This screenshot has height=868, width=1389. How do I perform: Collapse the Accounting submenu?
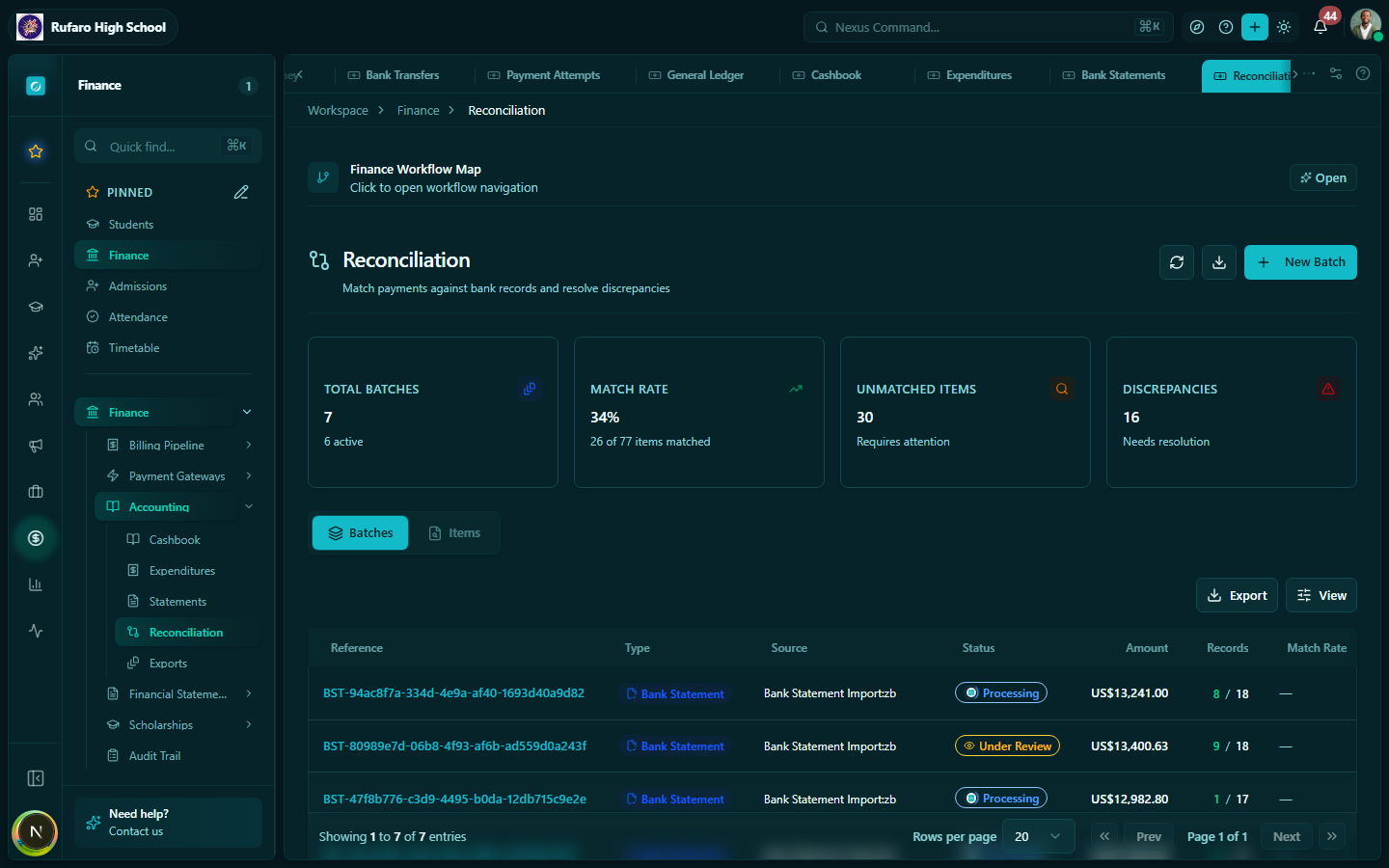coord(249,506)
